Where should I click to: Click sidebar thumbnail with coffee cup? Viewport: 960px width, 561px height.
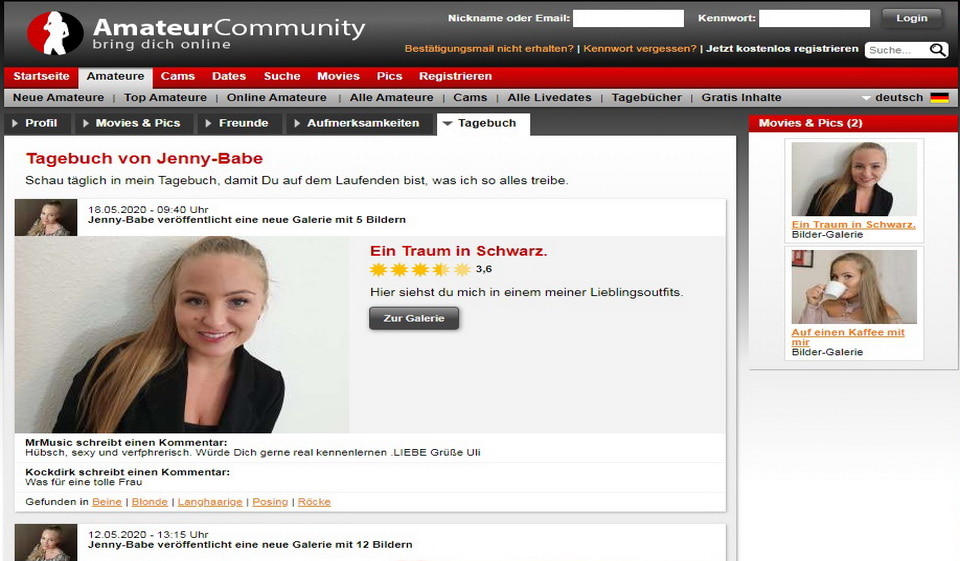click(854, 287)
